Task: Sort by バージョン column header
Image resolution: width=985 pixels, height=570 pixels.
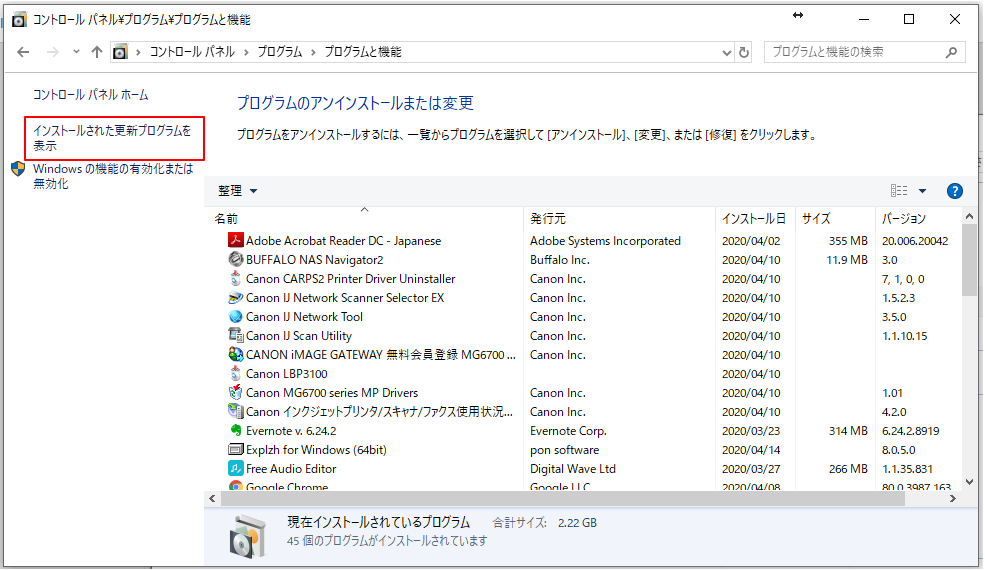Action: (917, 218)
